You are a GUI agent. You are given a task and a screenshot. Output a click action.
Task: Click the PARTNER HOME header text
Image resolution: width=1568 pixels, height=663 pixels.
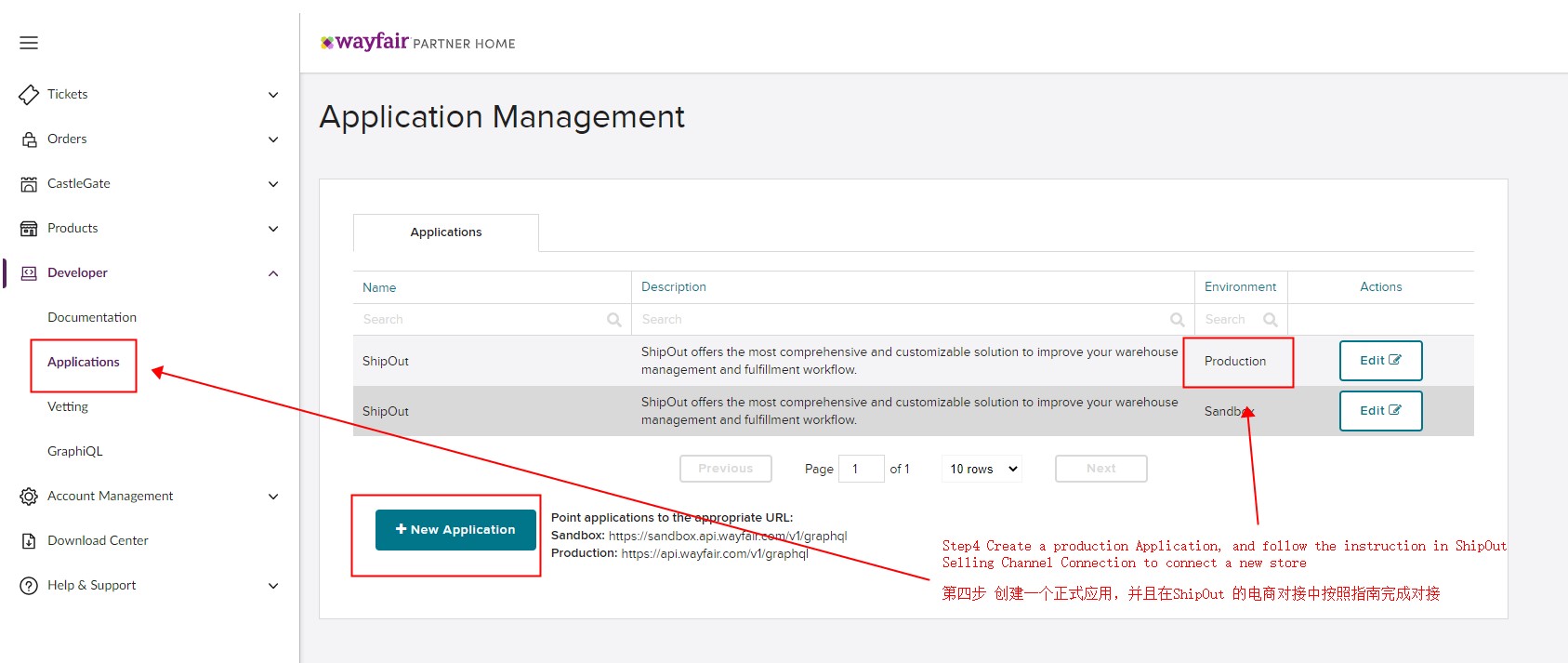(464, 44)
